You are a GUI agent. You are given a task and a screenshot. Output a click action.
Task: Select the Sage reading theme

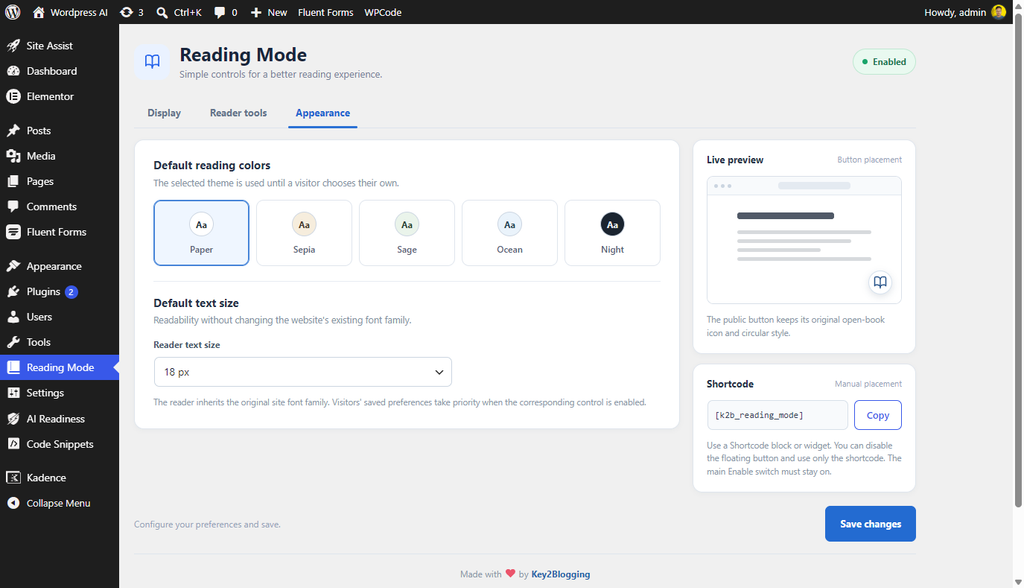point(407,233)
